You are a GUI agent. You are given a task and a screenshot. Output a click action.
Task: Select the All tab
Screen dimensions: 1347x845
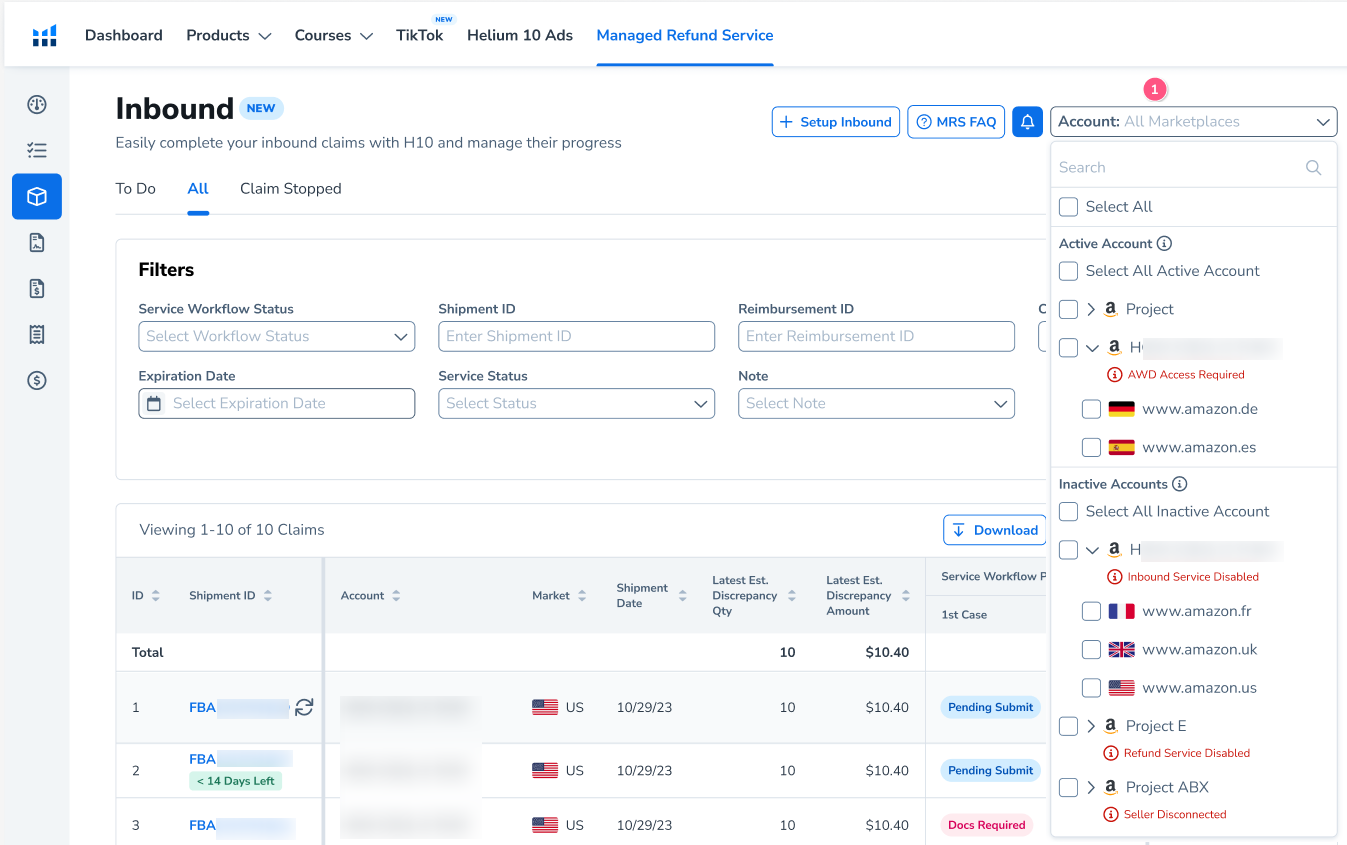point(198,189)
